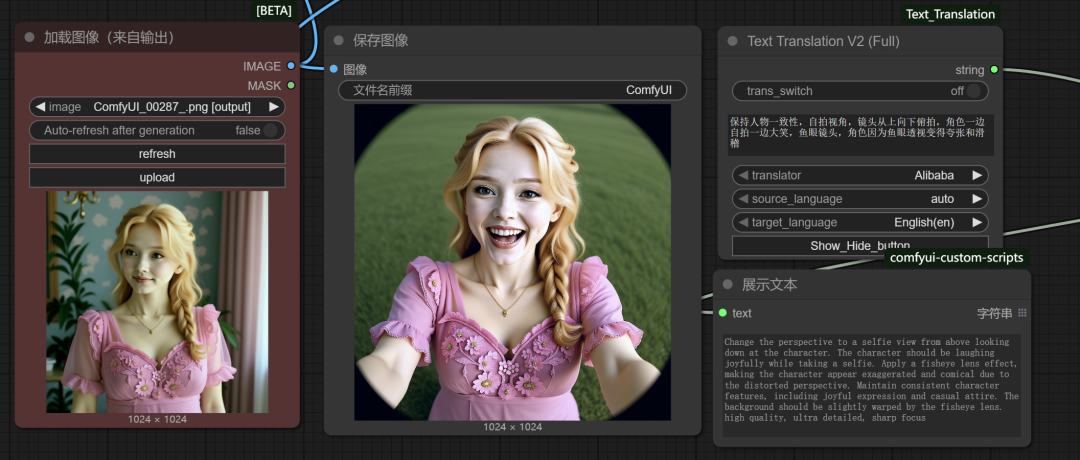
Task: Click the [BETA] badge label
Action: pos(274,11)
